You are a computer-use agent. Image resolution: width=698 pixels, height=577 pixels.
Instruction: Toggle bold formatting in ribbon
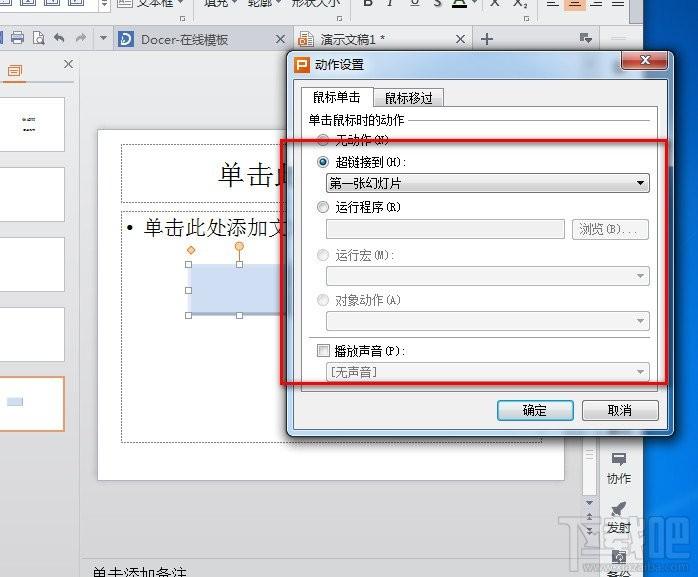pos(368,4)
